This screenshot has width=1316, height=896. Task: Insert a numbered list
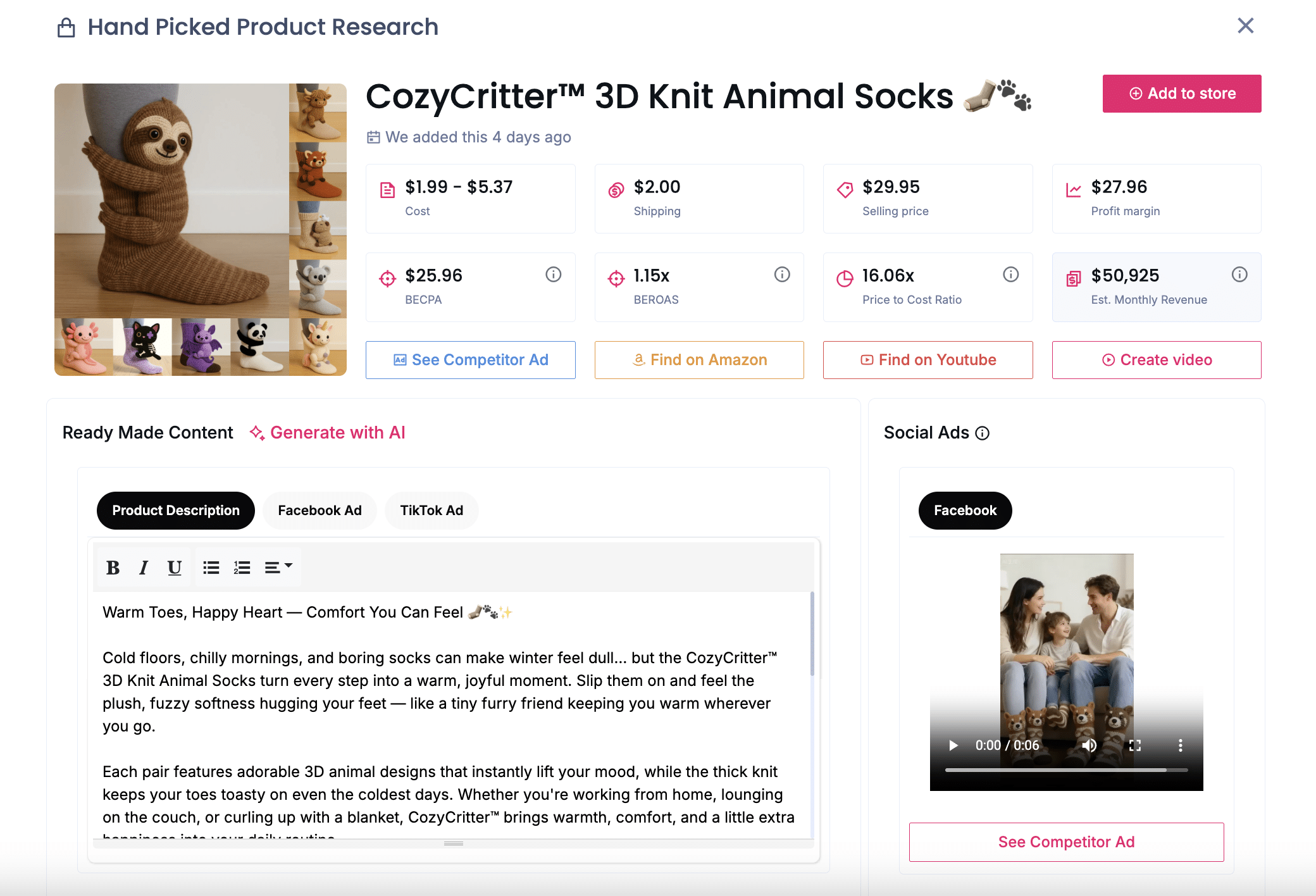point(242,568)
